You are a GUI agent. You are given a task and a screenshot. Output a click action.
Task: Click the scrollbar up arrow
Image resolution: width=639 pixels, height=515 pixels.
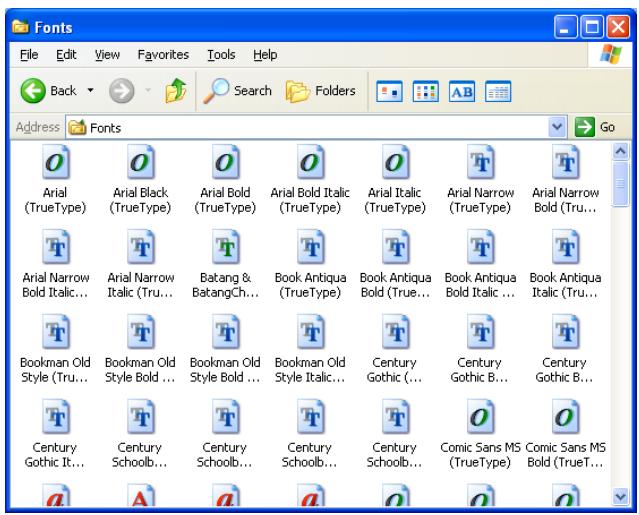(620, 152)
